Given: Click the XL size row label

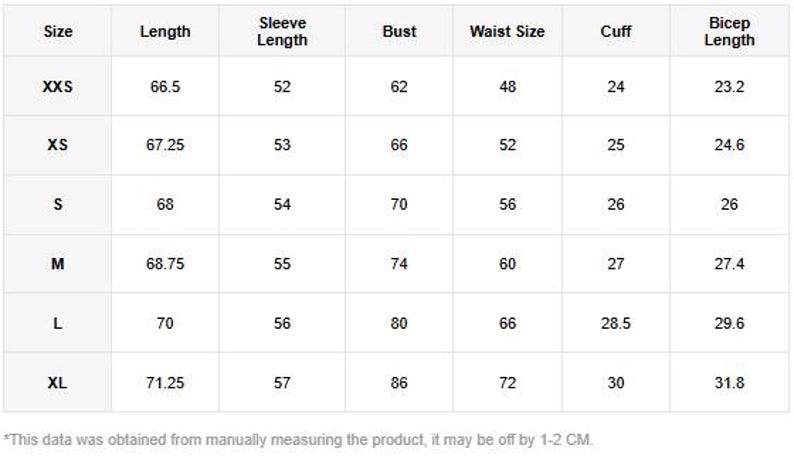Looking at the screenshot, I should [58, 382].
